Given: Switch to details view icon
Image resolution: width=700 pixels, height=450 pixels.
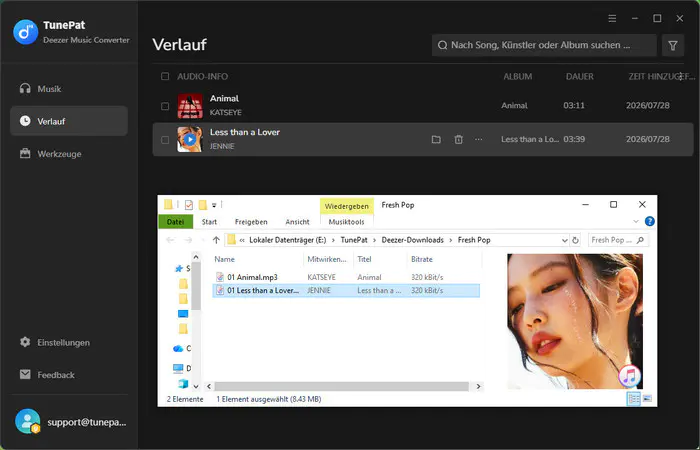Looking at the screenshot, I should (633, 399).
